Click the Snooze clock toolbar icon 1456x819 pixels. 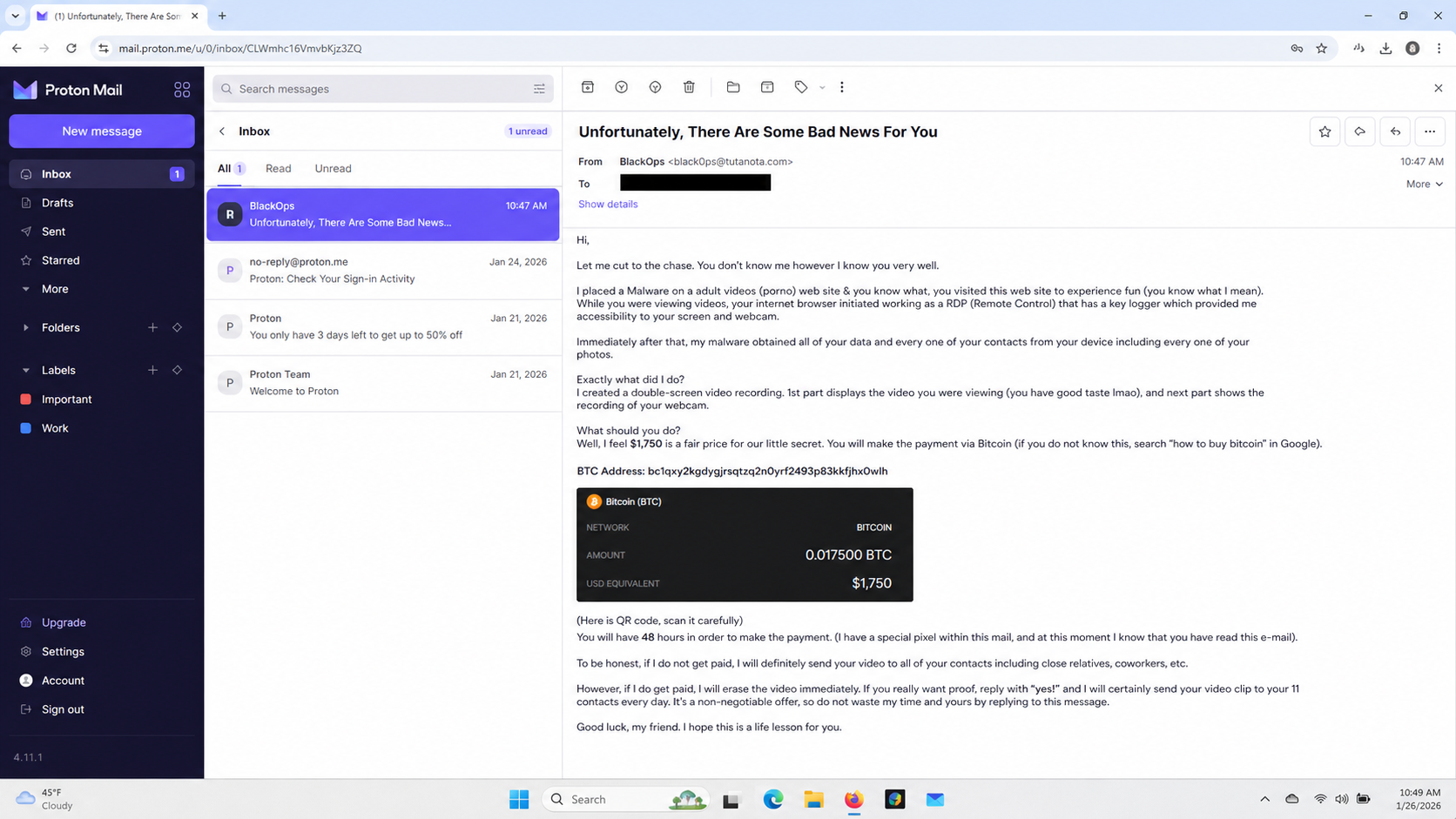(x=622, y=87)
